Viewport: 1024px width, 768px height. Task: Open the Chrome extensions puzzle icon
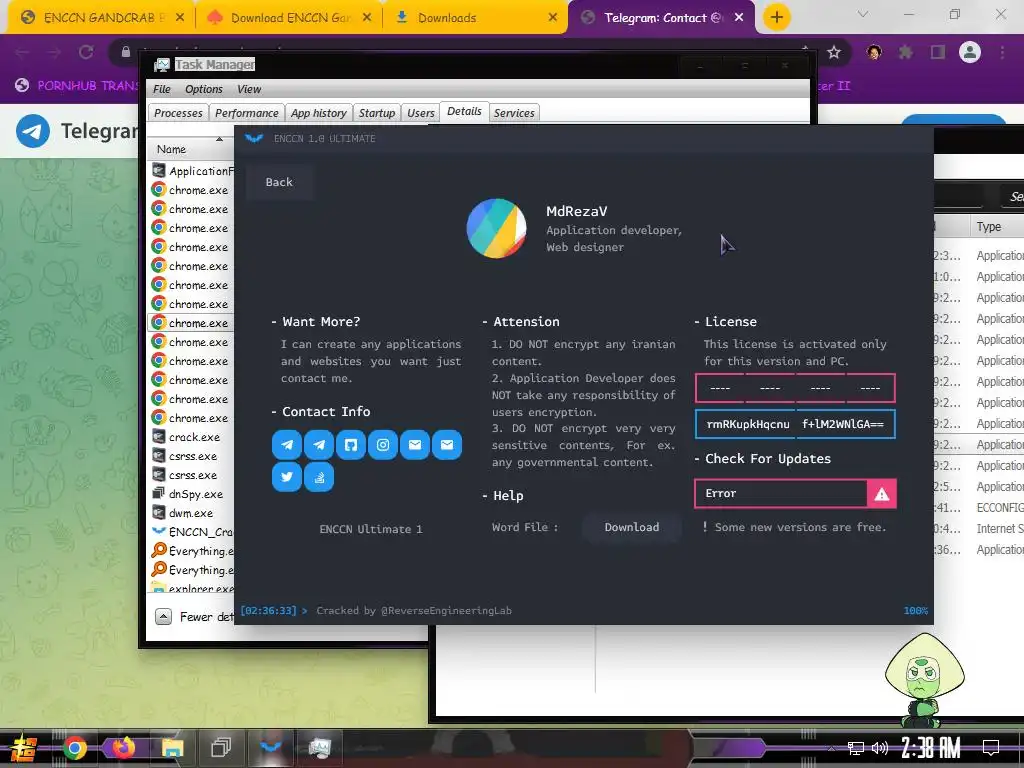(905, 52)
